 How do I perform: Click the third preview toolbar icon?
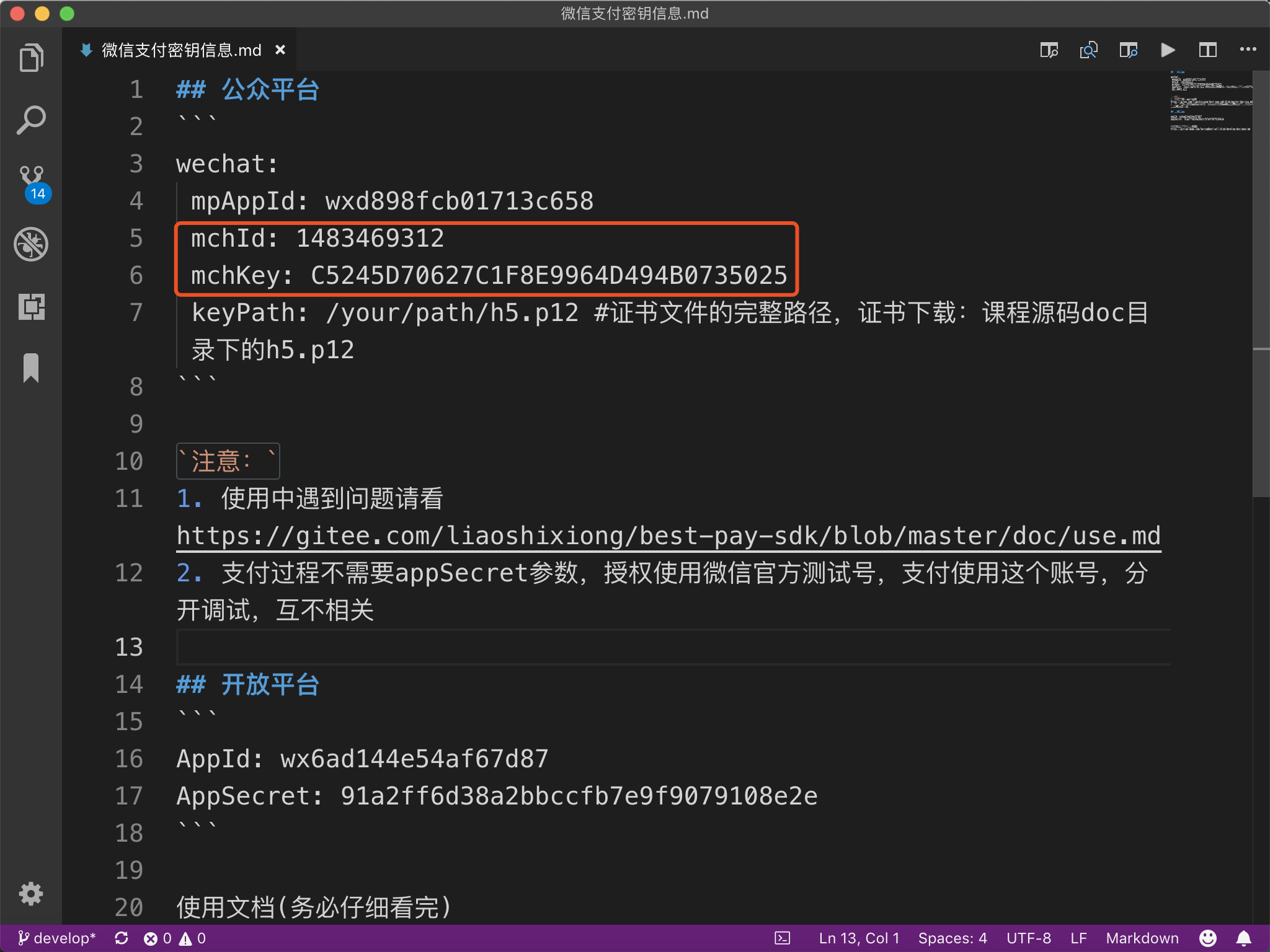coord(1128,50)
